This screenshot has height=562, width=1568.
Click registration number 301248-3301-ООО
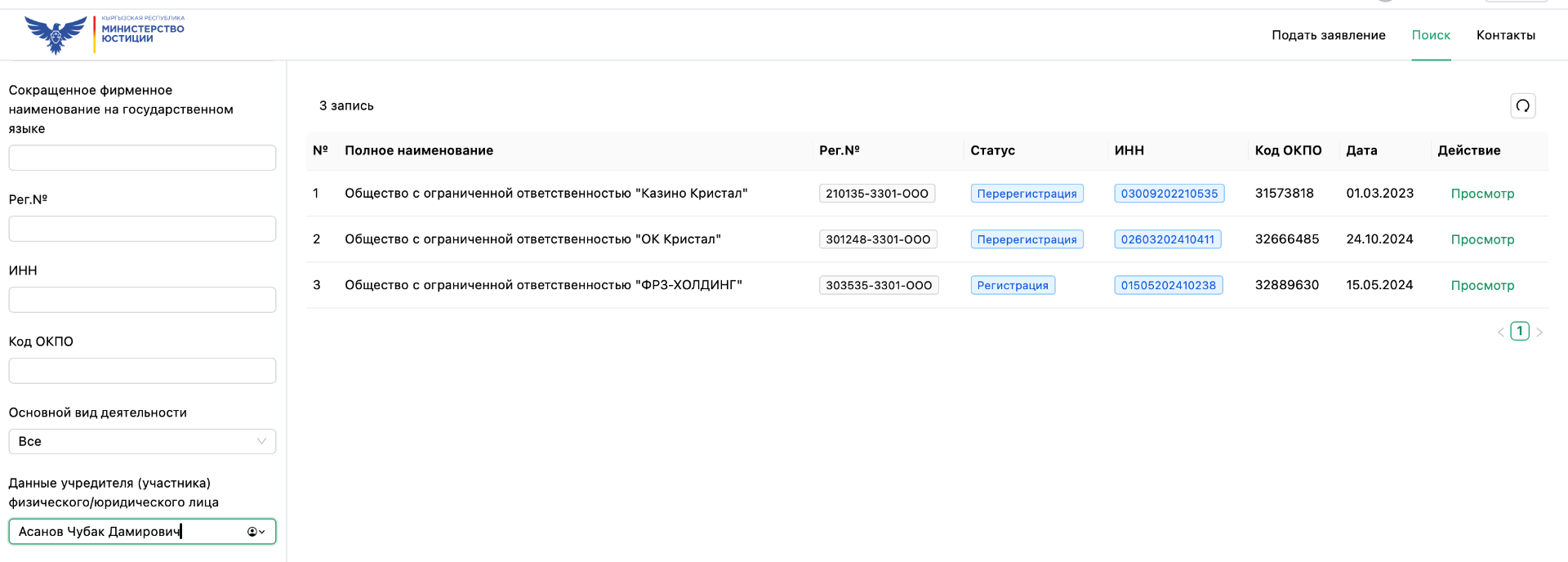(877, 239)
